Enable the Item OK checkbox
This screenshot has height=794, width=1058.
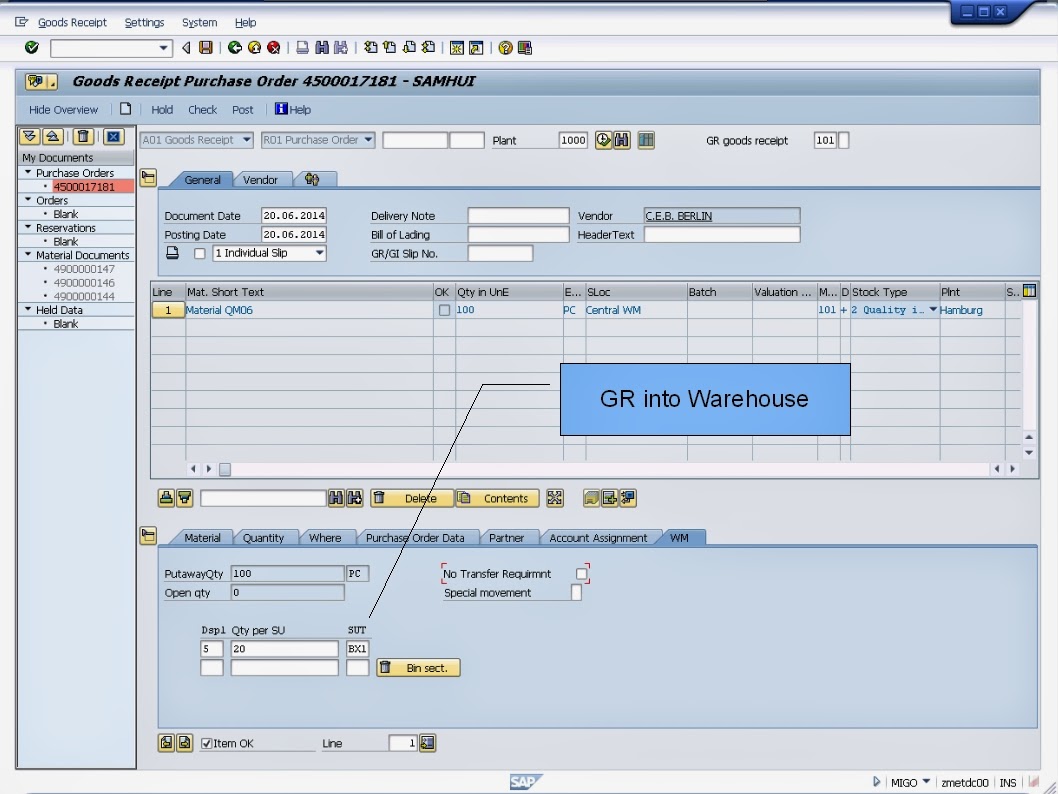(x=207, y=743)
